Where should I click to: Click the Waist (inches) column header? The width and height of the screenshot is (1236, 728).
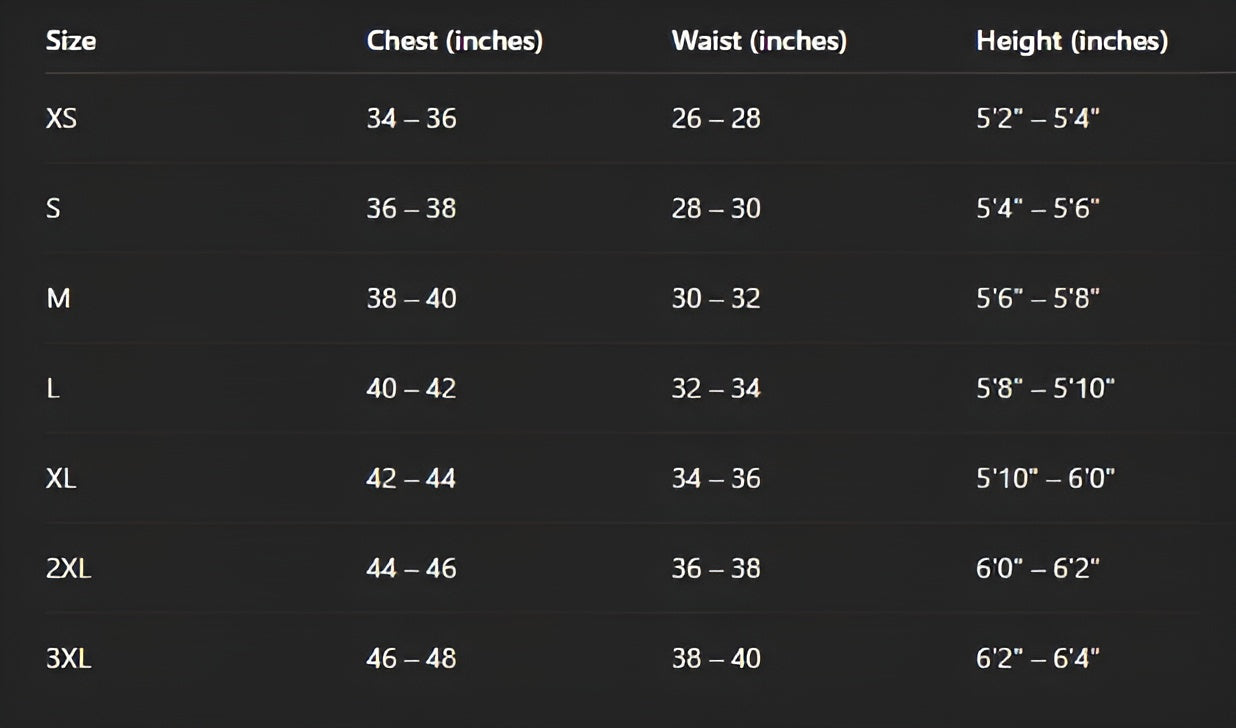point(759,41)
